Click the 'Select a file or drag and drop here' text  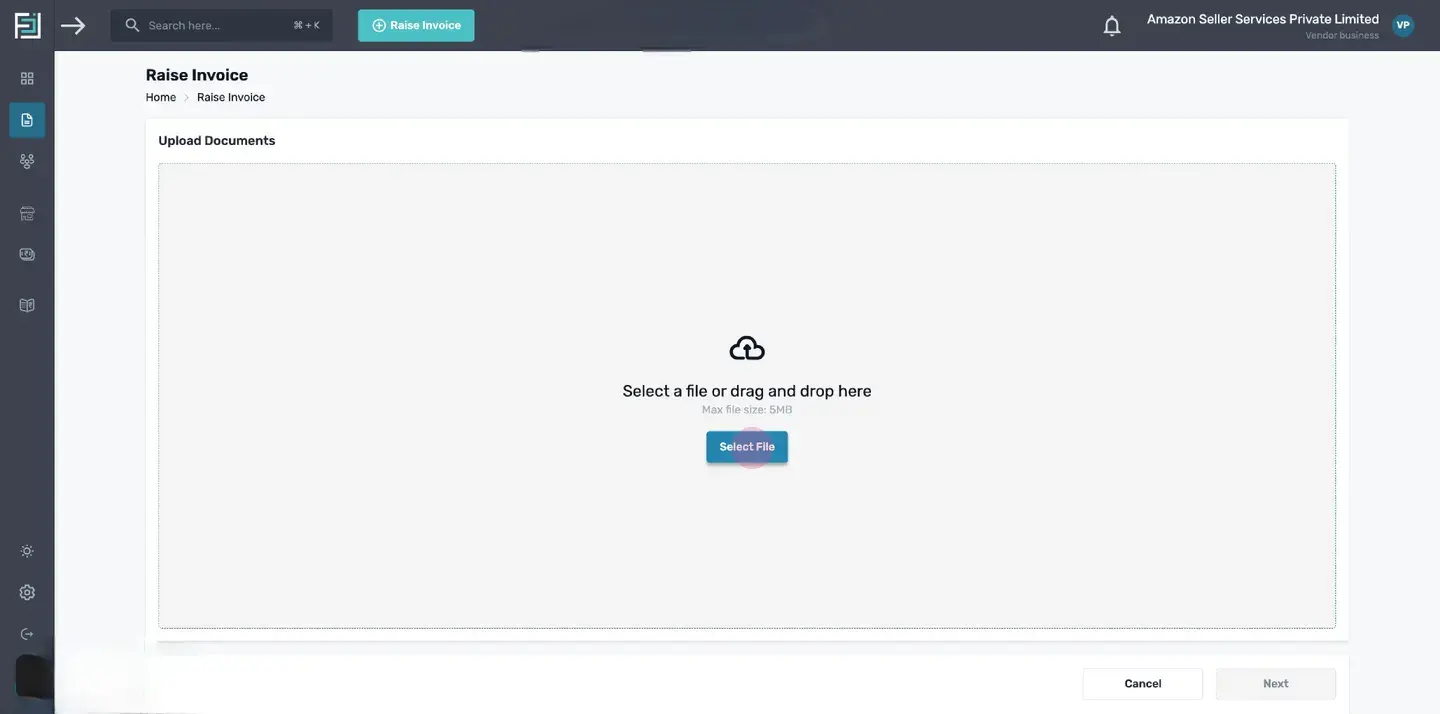(x=747, y=391)
